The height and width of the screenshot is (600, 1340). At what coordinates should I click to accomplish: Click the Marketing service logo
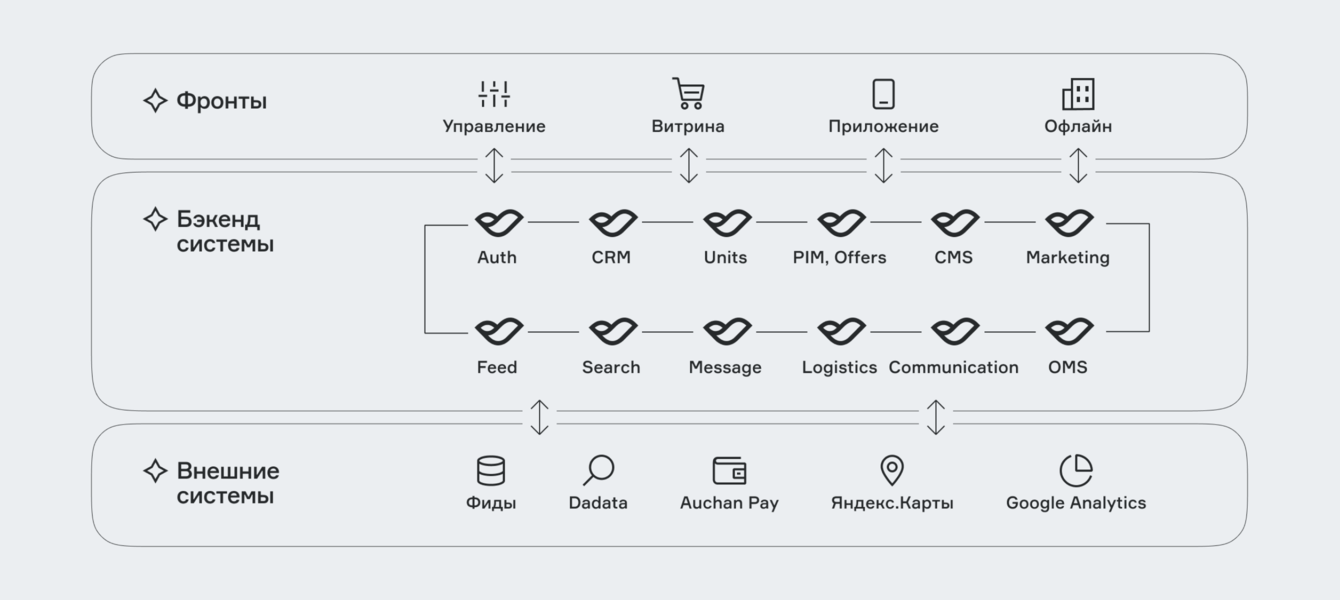pos(1068,223)
